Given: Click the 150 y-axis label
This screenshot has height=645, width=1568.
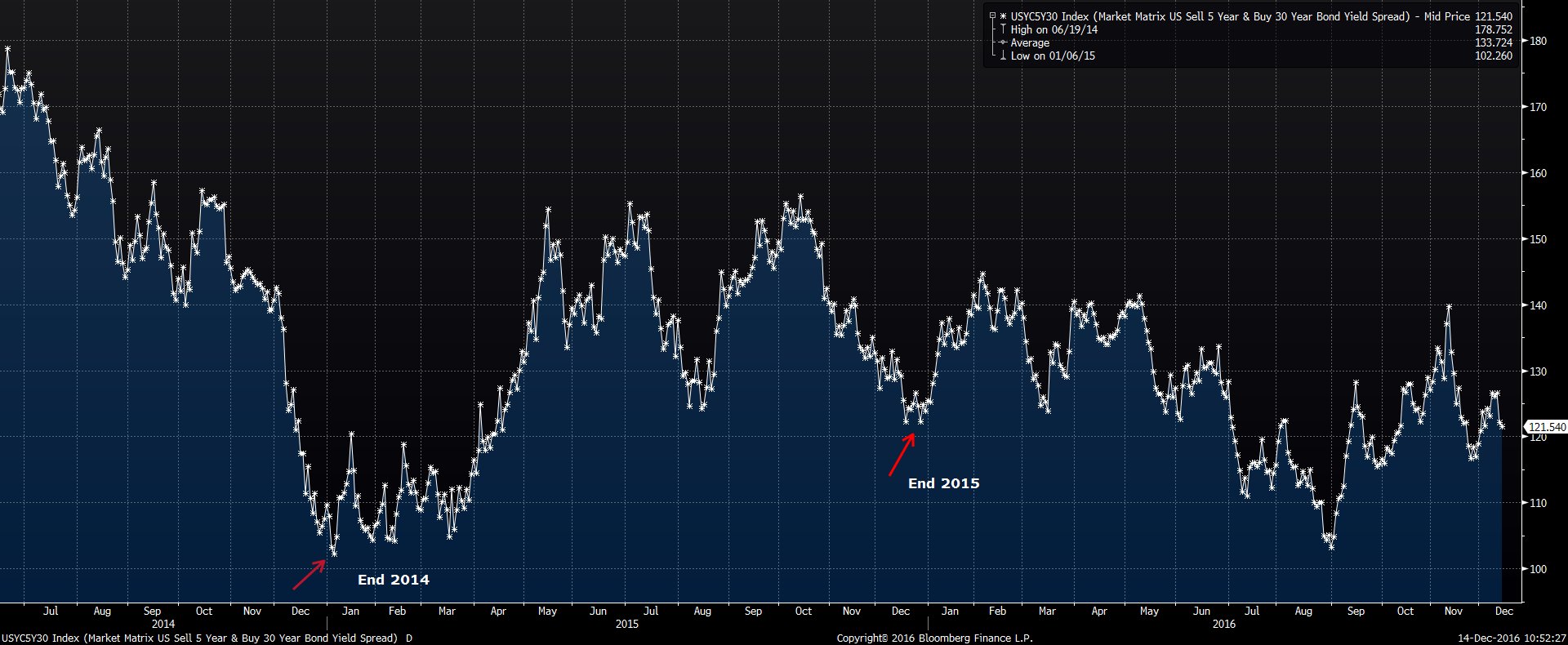Looking at the screenshot, I should pos(1538,239).
